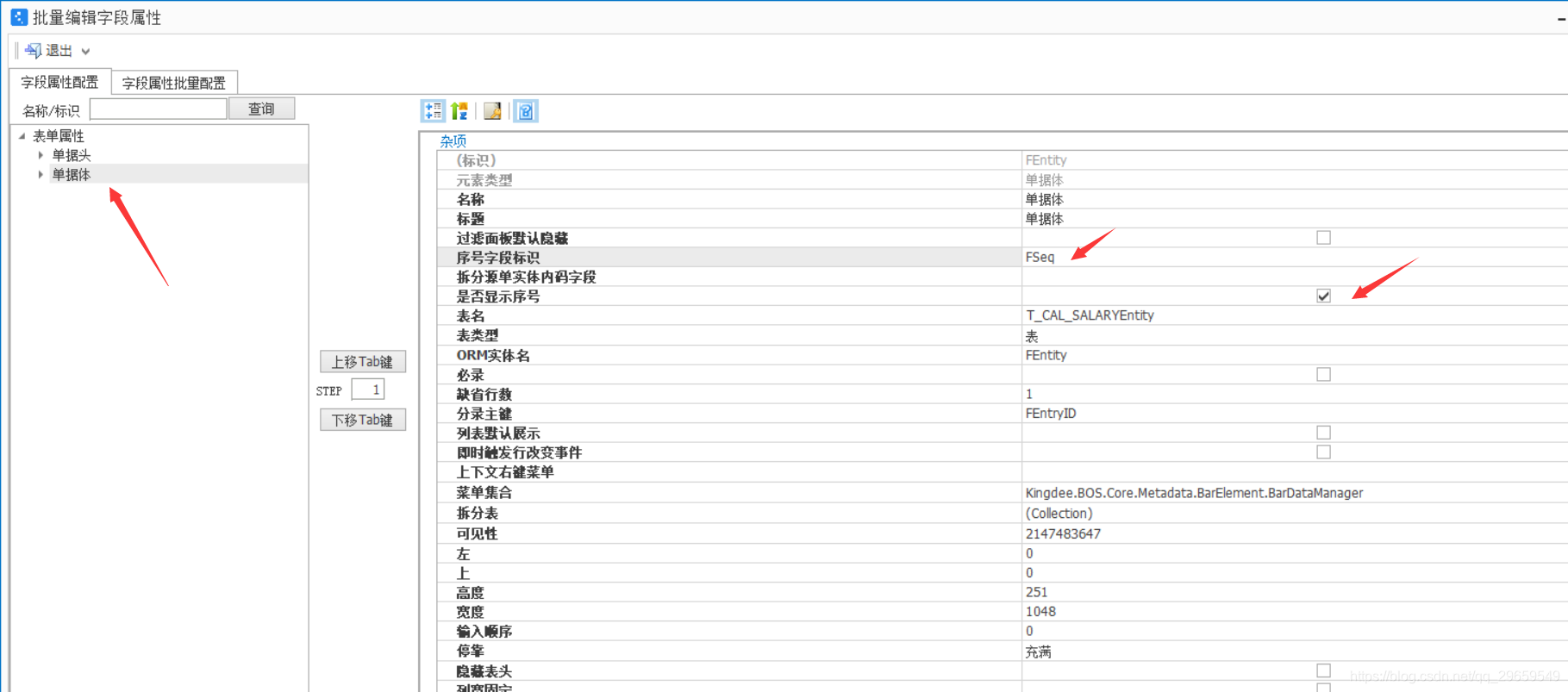Select 单据头 in the tree

[72, 155]
